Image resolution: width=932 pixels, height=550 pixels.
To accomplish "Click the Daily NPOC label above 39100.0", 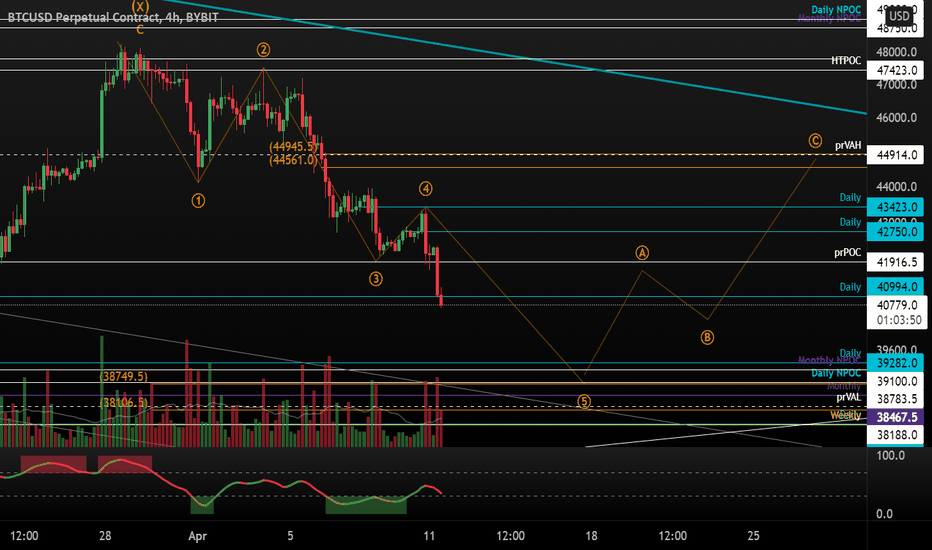I will [836, 373].
